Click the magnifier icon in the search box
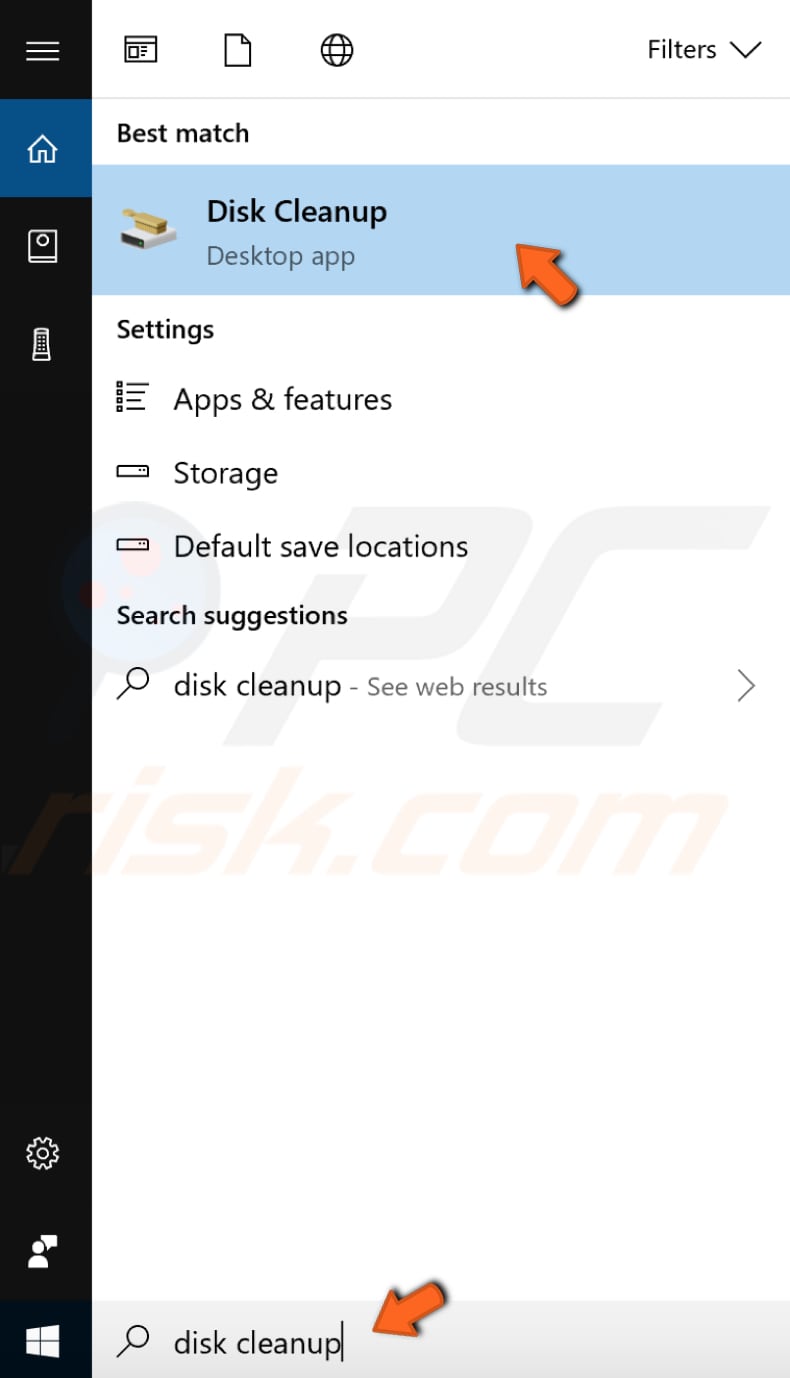This screenshot has width=790, height=1378. click(x=133, y=1342)
